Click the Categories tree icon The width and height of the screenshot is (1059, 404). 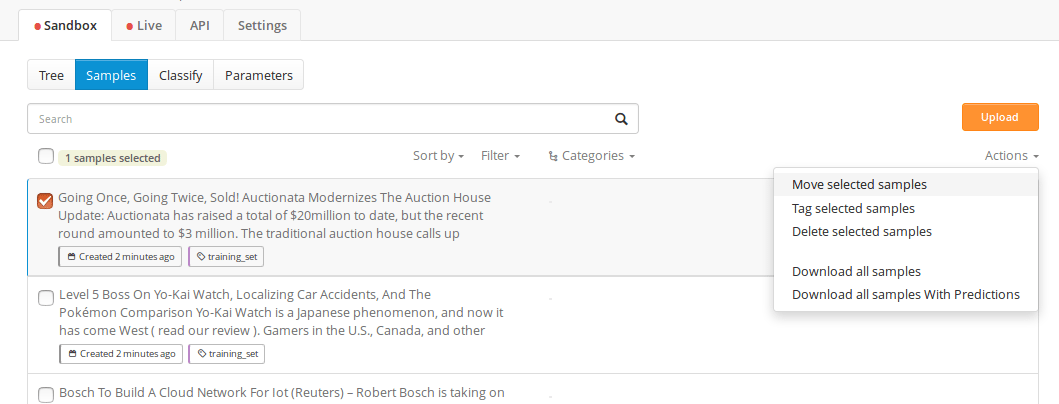pyautogui.click(x=553, y=156)
